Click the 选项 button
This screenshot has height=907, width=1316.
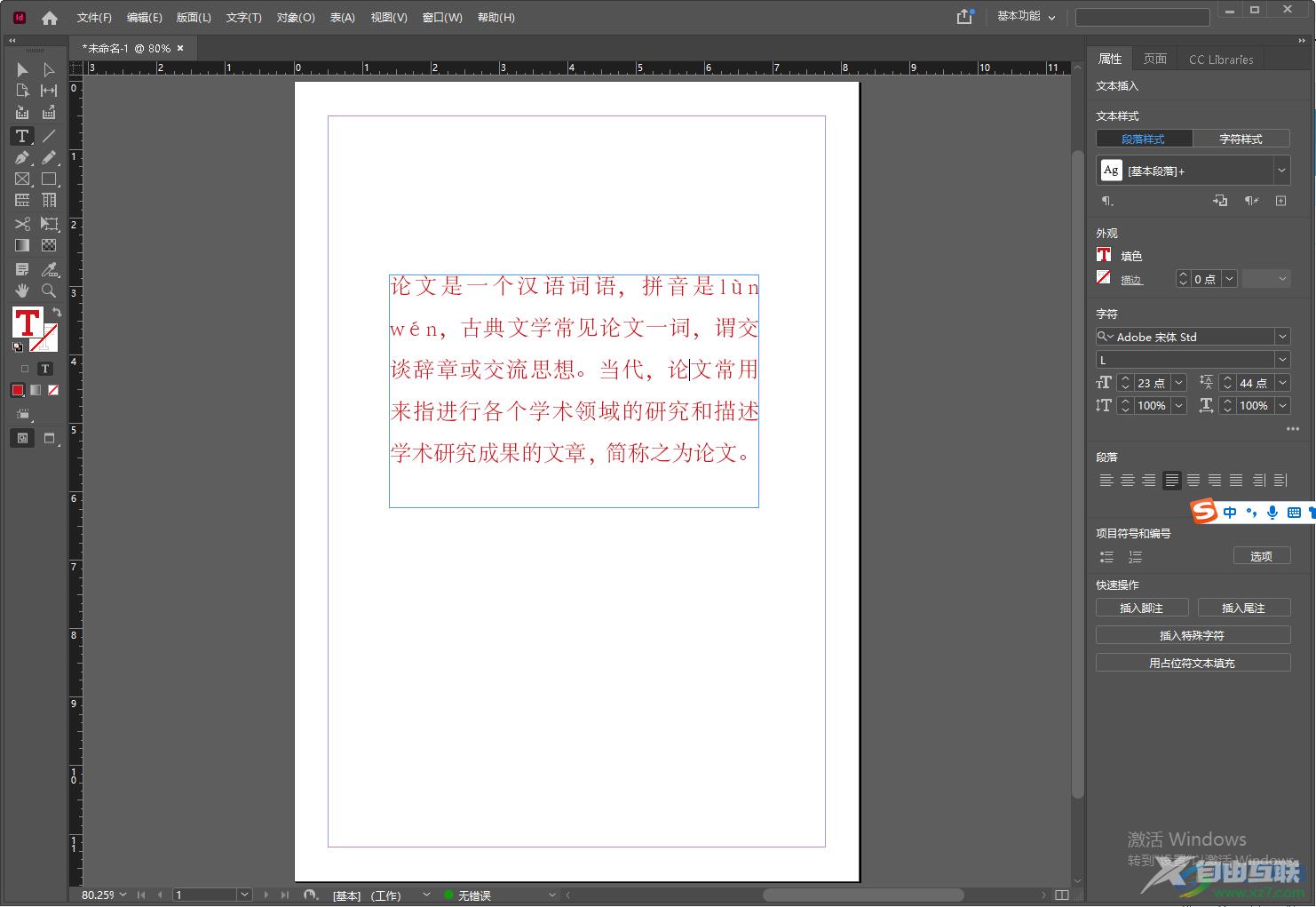pos(1262,556)
